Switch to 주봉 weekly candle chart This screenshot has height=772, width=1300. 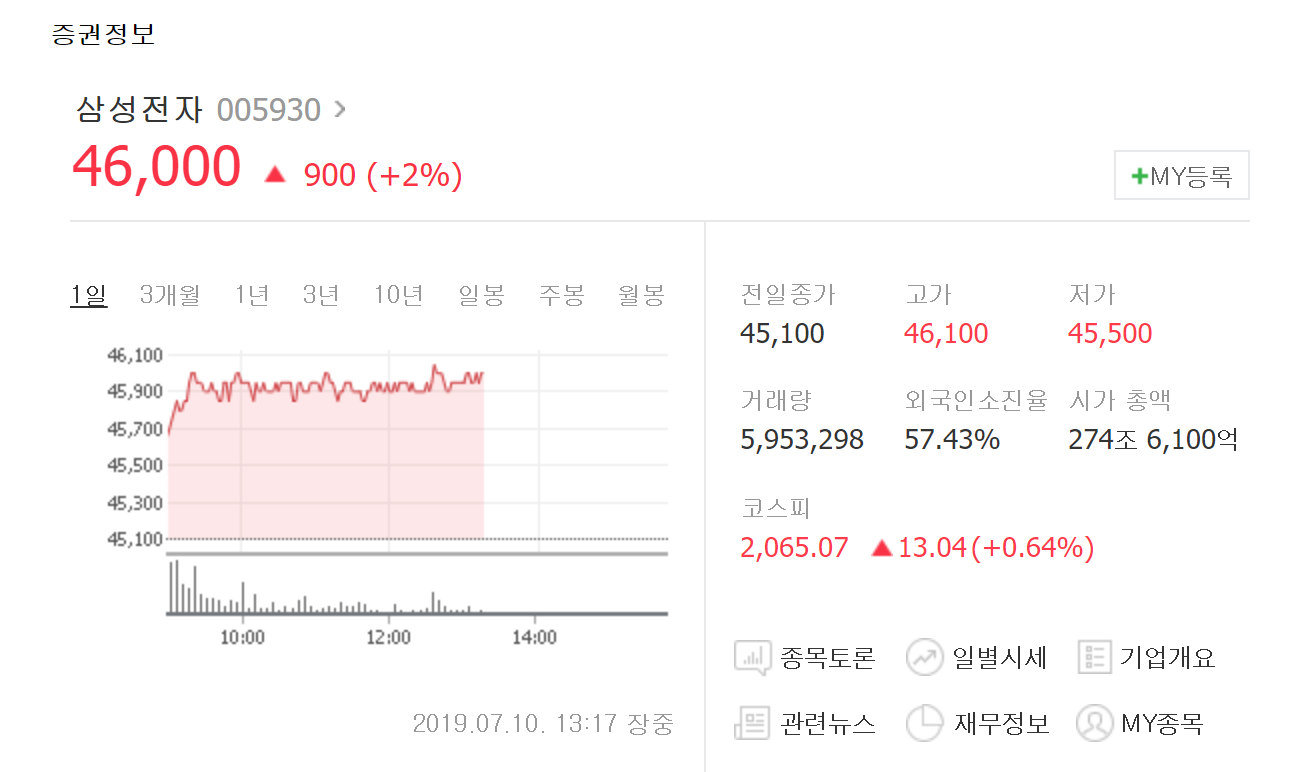click(562, 295)
